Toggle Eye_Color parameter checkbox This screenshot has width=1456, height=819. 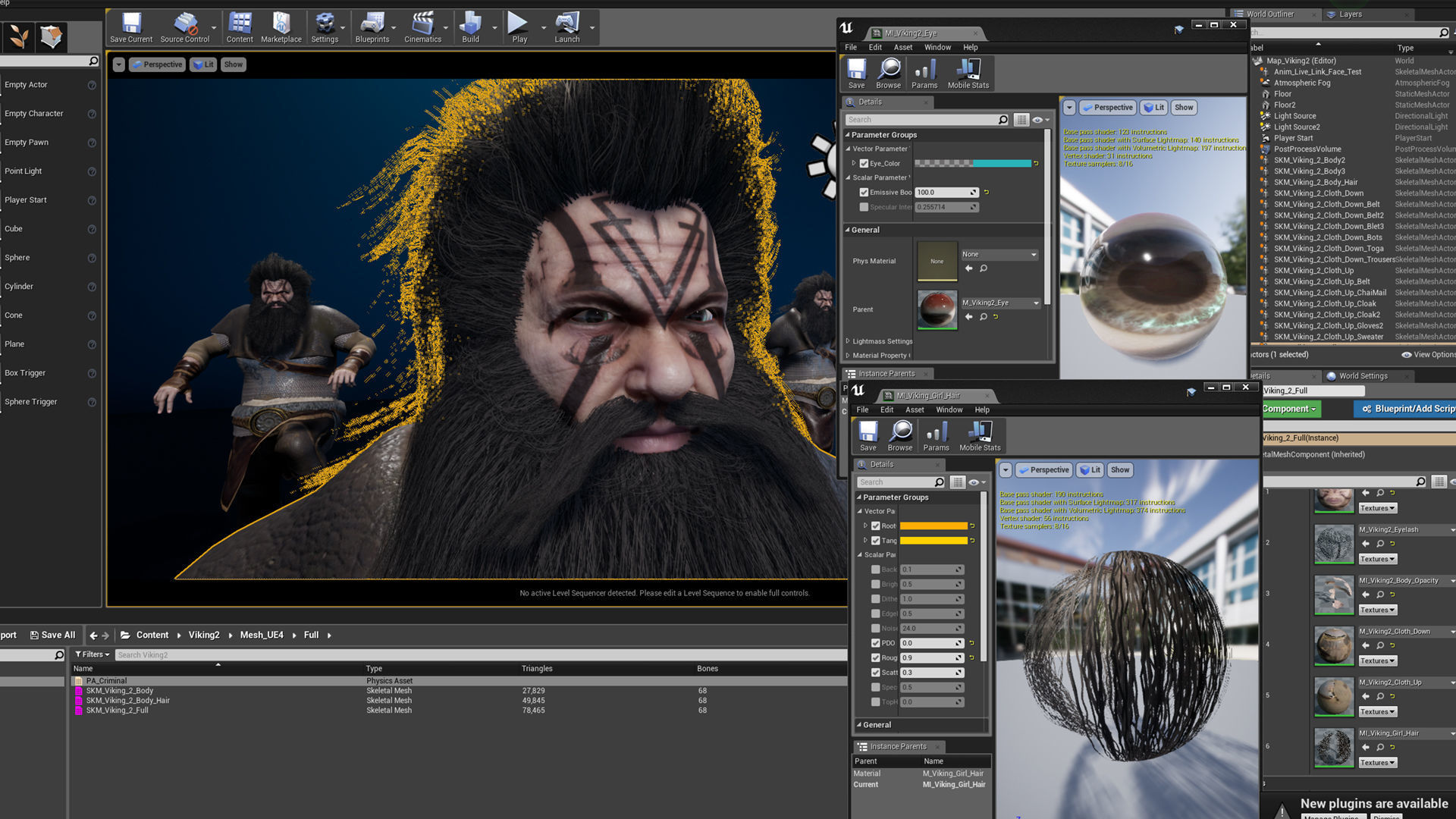[x=864, y=164]
